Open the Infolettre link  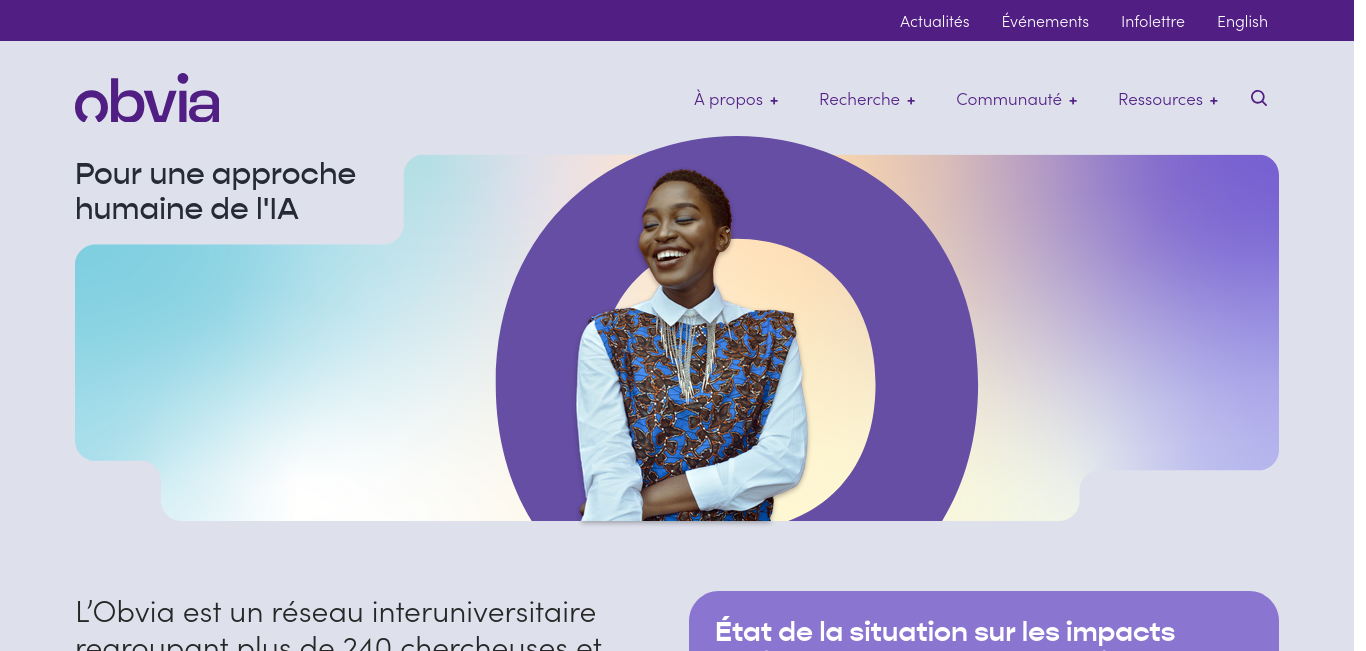[1153, 21]
